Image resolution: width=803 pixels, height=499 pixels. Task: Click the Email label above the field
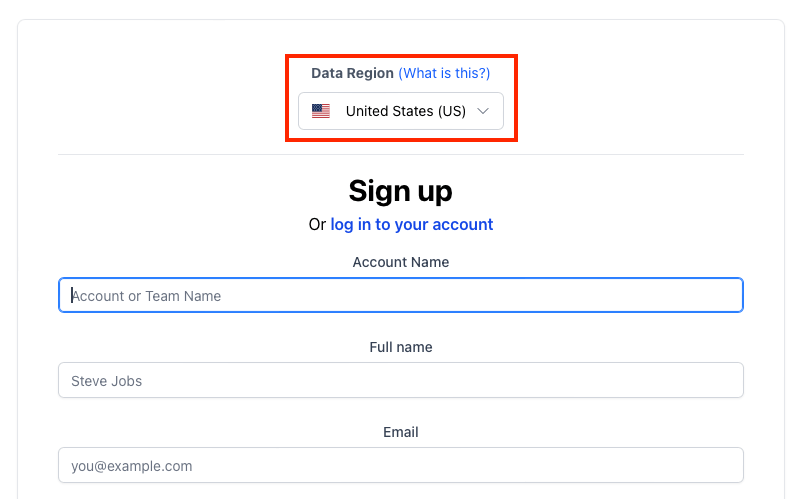pyautogui.click(x=400, y=432)
